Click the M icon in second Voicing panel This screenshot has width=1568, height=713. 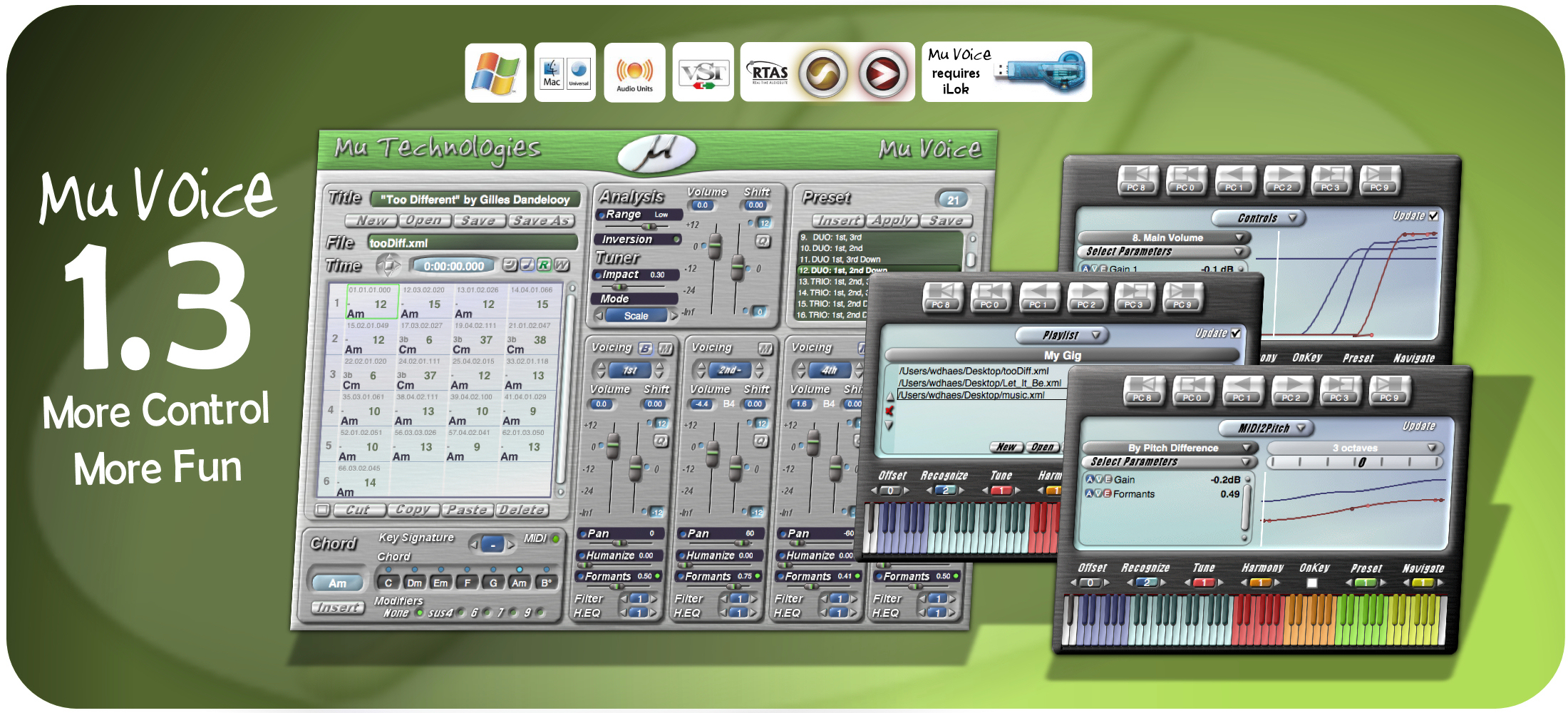pos(765,349)
